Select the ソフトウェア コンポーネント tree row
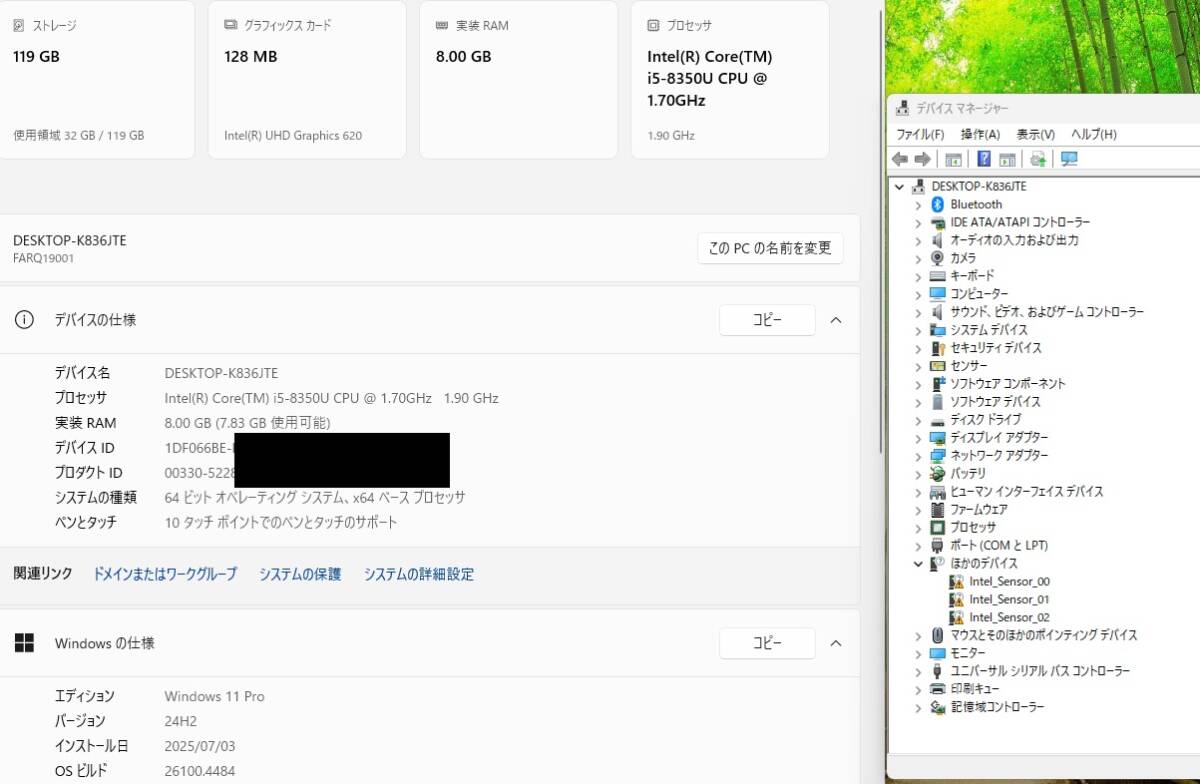1200x784 pixels. (1007, 384)
